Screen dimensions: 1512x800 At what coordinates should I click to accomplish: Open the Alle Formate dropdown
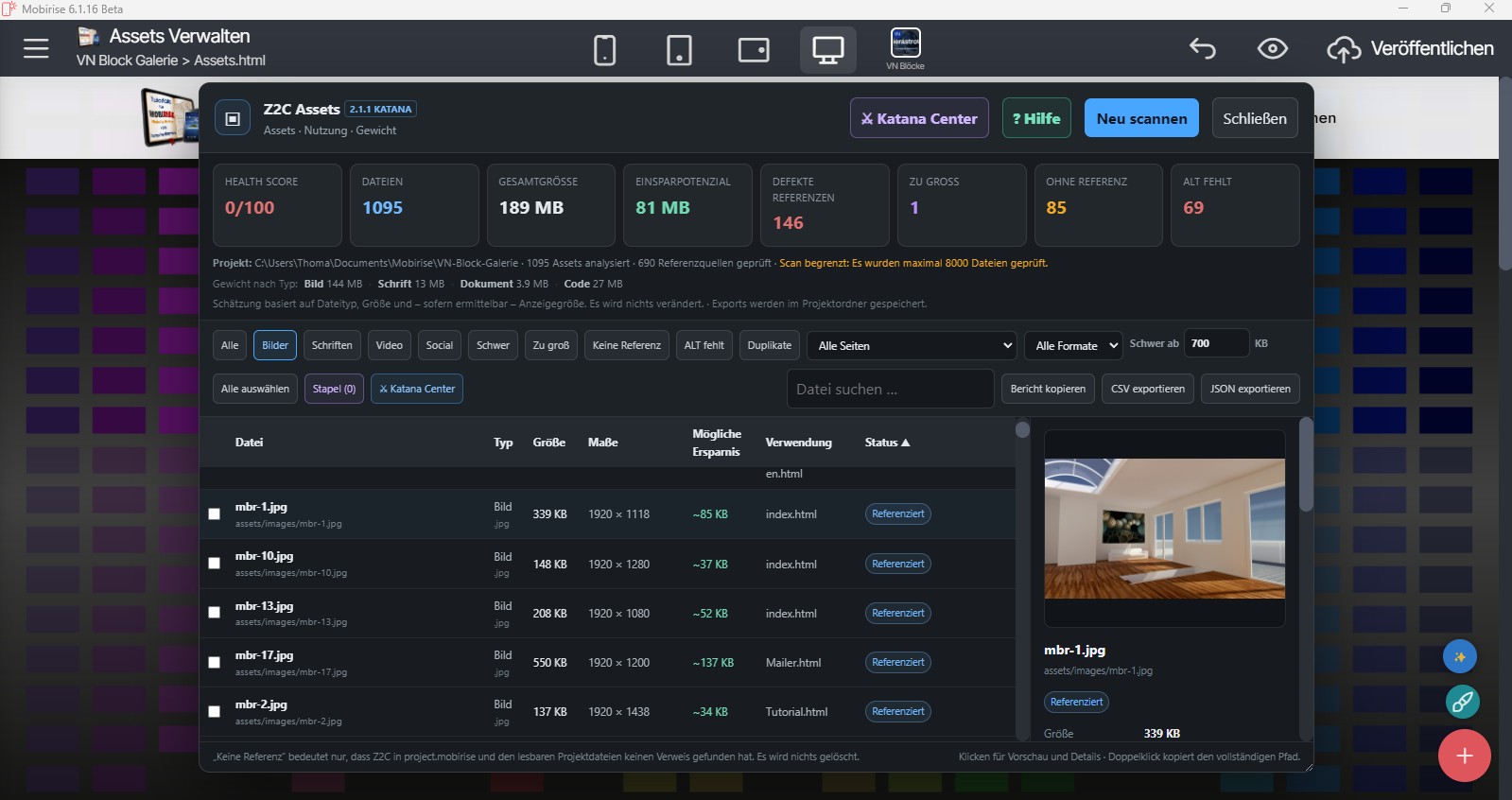pos(1073,345)
